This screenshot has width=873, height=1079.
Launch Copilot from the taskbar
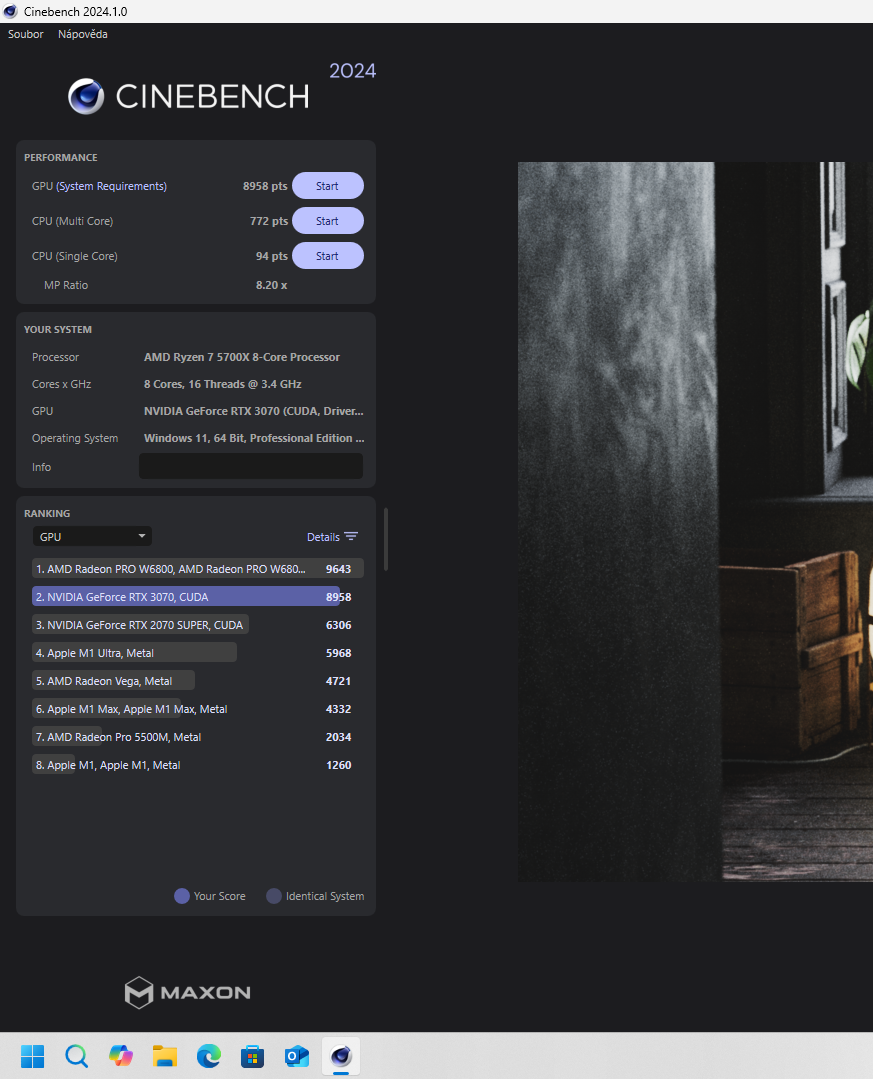coord(121,1056)
